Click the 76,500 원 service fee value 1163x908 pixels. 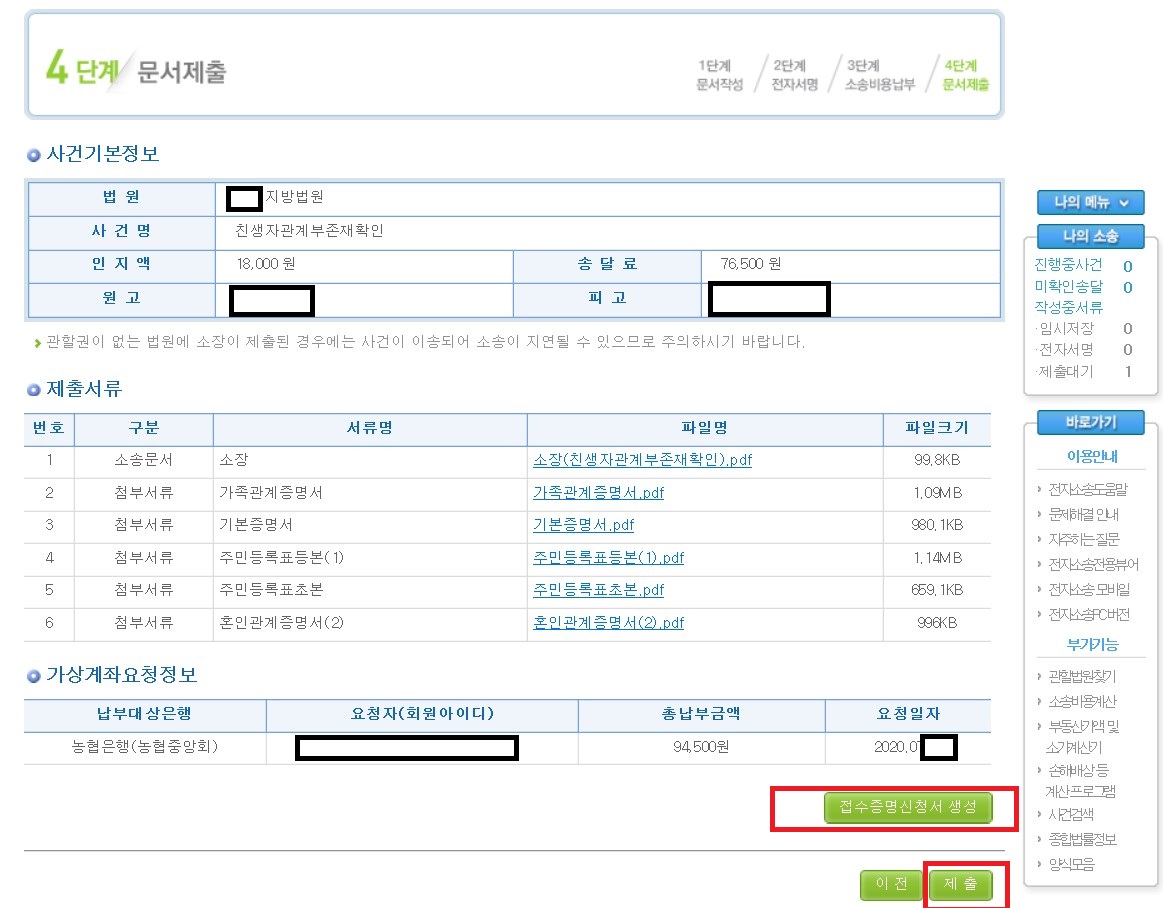click(750, 264)
